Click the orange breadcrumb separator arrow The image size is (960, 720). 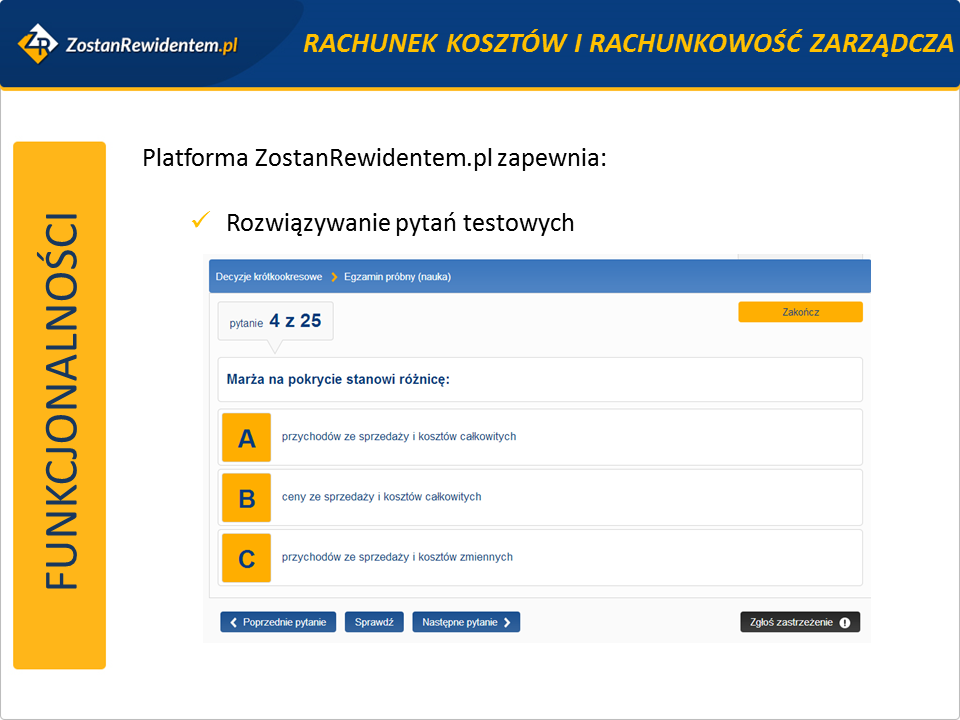pyautogui.click(x=334, y=277)
